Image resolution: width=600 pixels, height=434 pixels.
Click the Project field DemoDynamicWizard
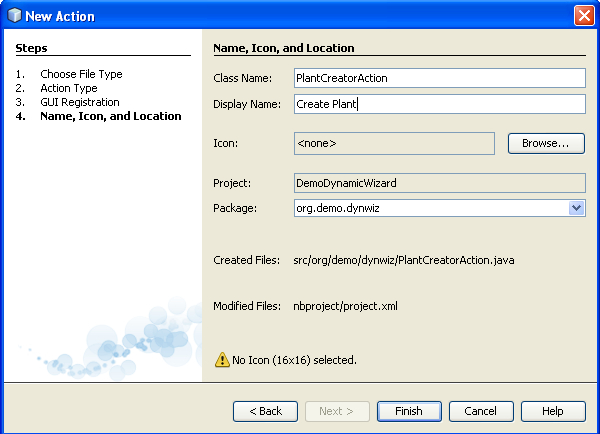pos(438,183)
